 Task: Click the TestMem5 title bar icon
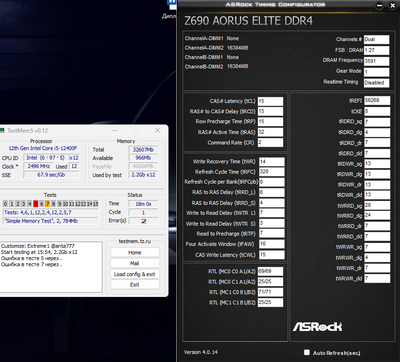(2, 131)
